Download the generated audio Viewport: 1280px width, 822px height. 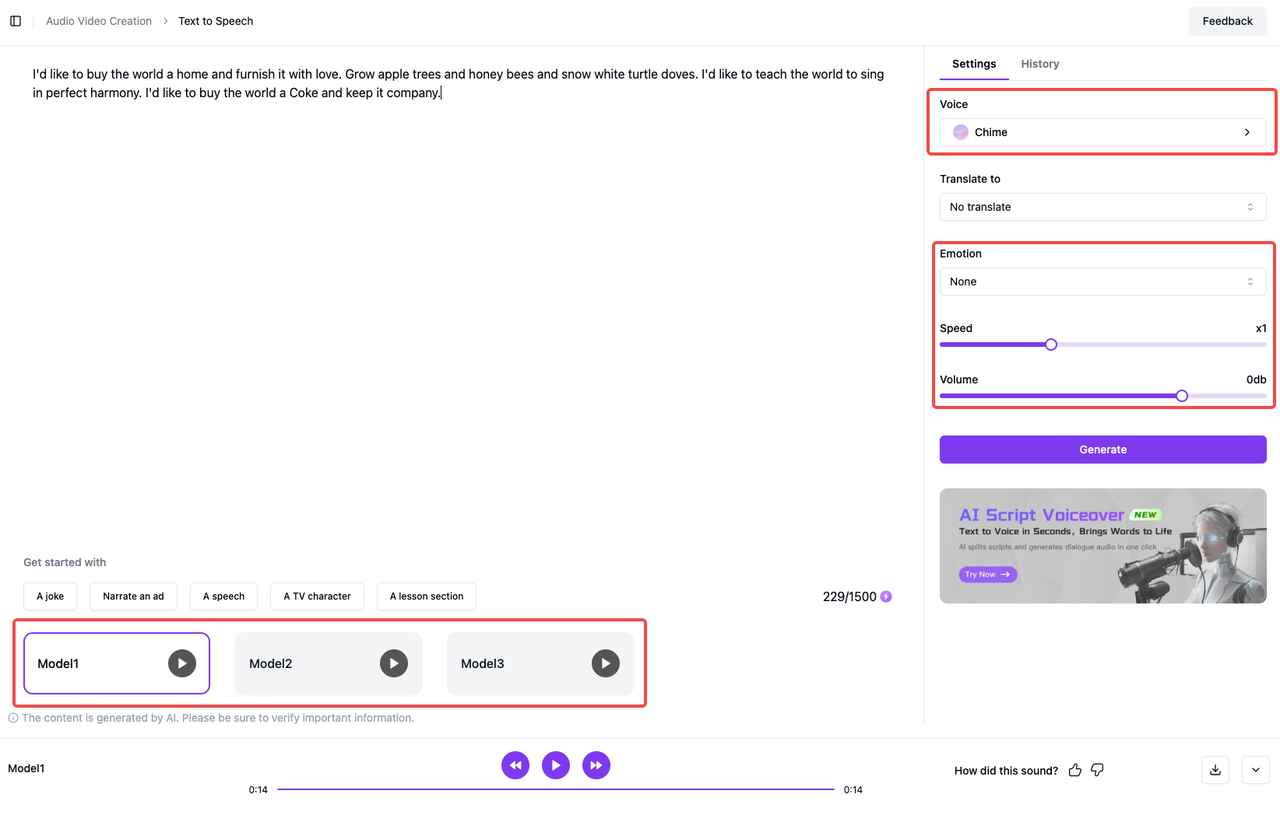[x=1215, y=770]
